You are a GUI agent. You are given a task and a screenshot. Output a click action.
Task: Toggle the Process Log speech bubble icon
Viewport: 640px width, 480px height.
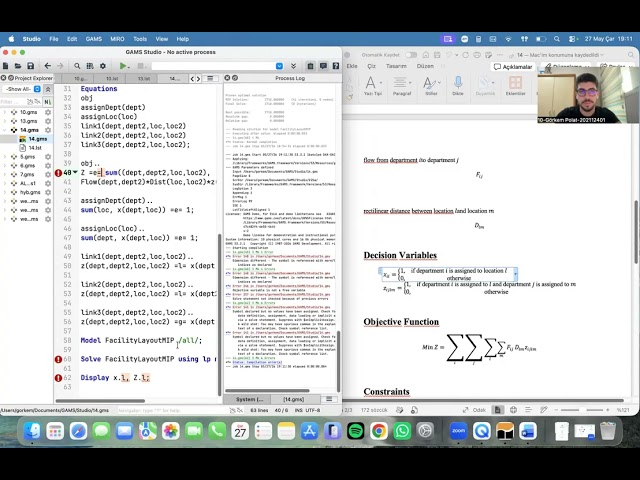click(x=323, y=66)
